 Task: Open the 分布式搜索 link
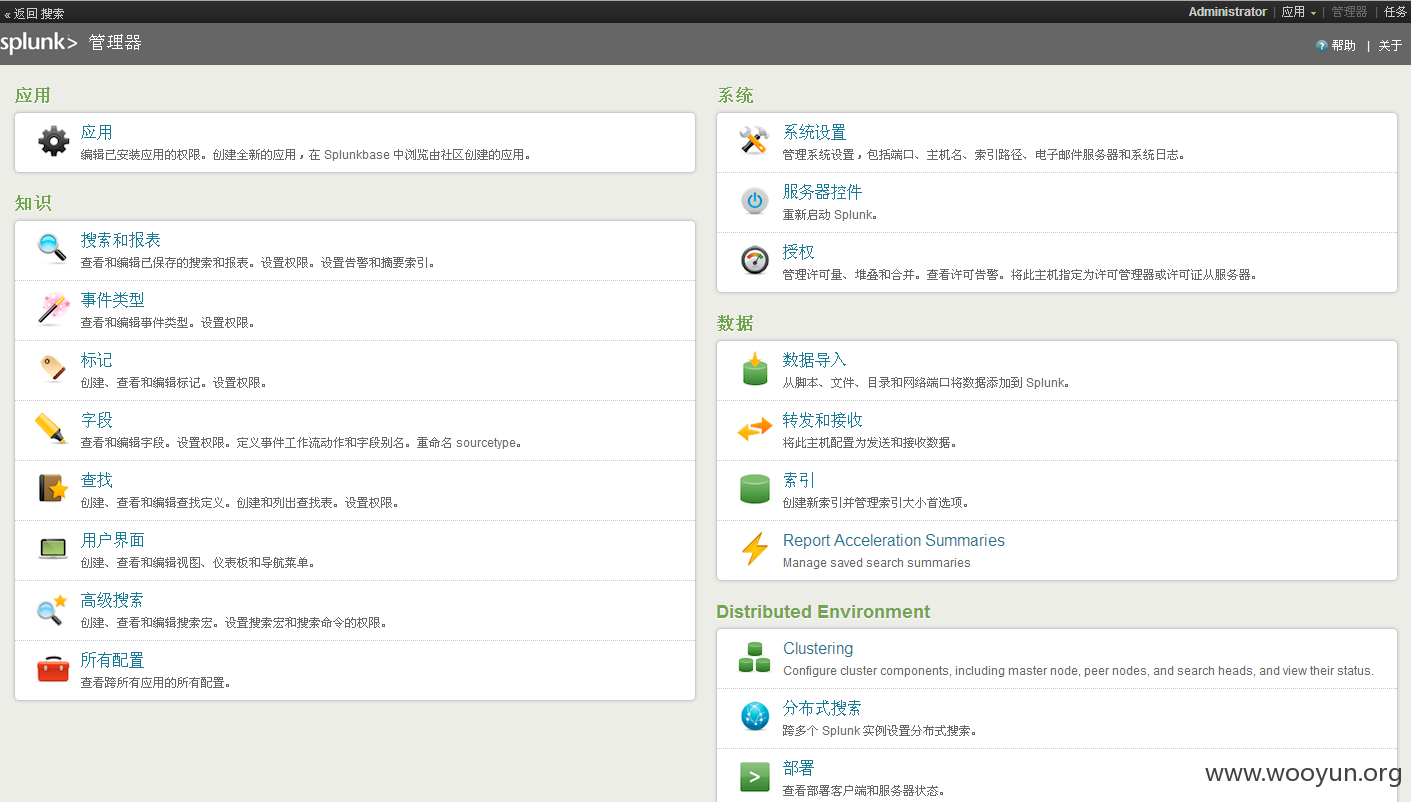822,708
